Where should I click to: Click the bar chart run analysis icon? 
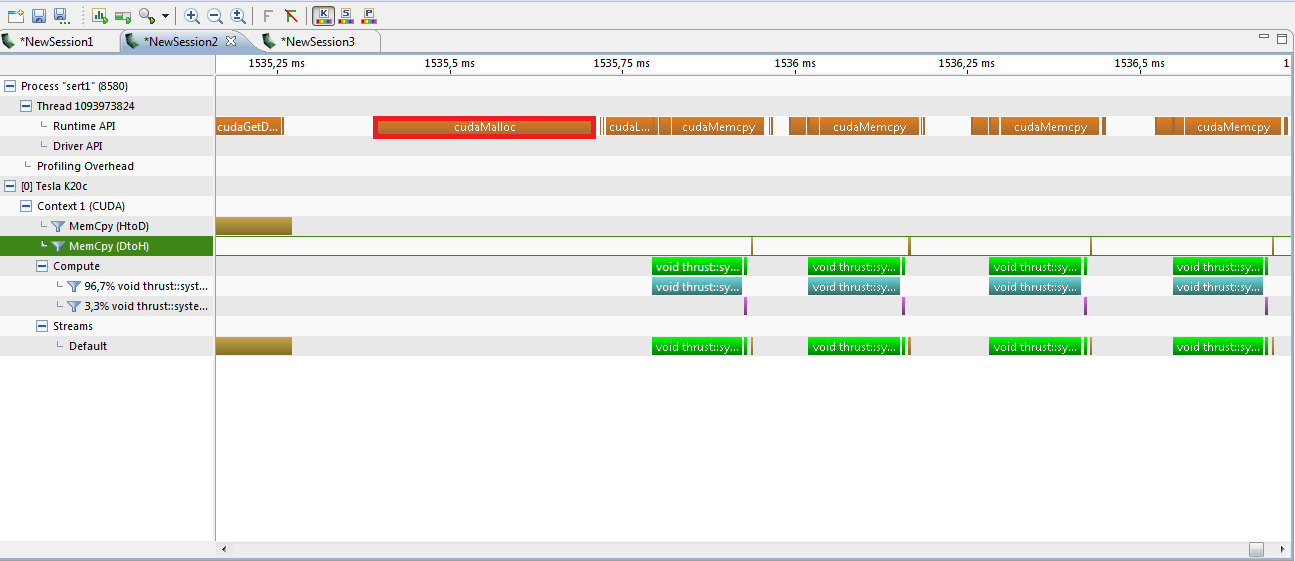pyautogui.click(x=99, y=16)
